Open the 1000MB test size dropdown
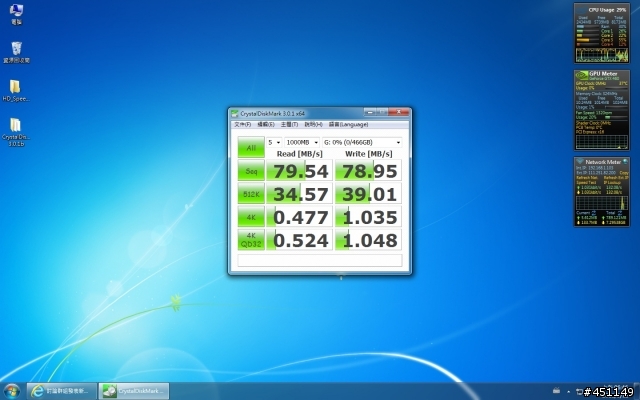Viewport: 640px width, 400px height. point(302,142)
